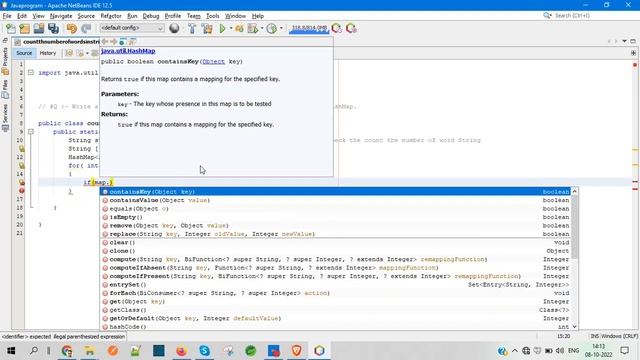Select computeIfAbsent completion item
The height and width of the screenshot is (360, 640).
(335, 268)
